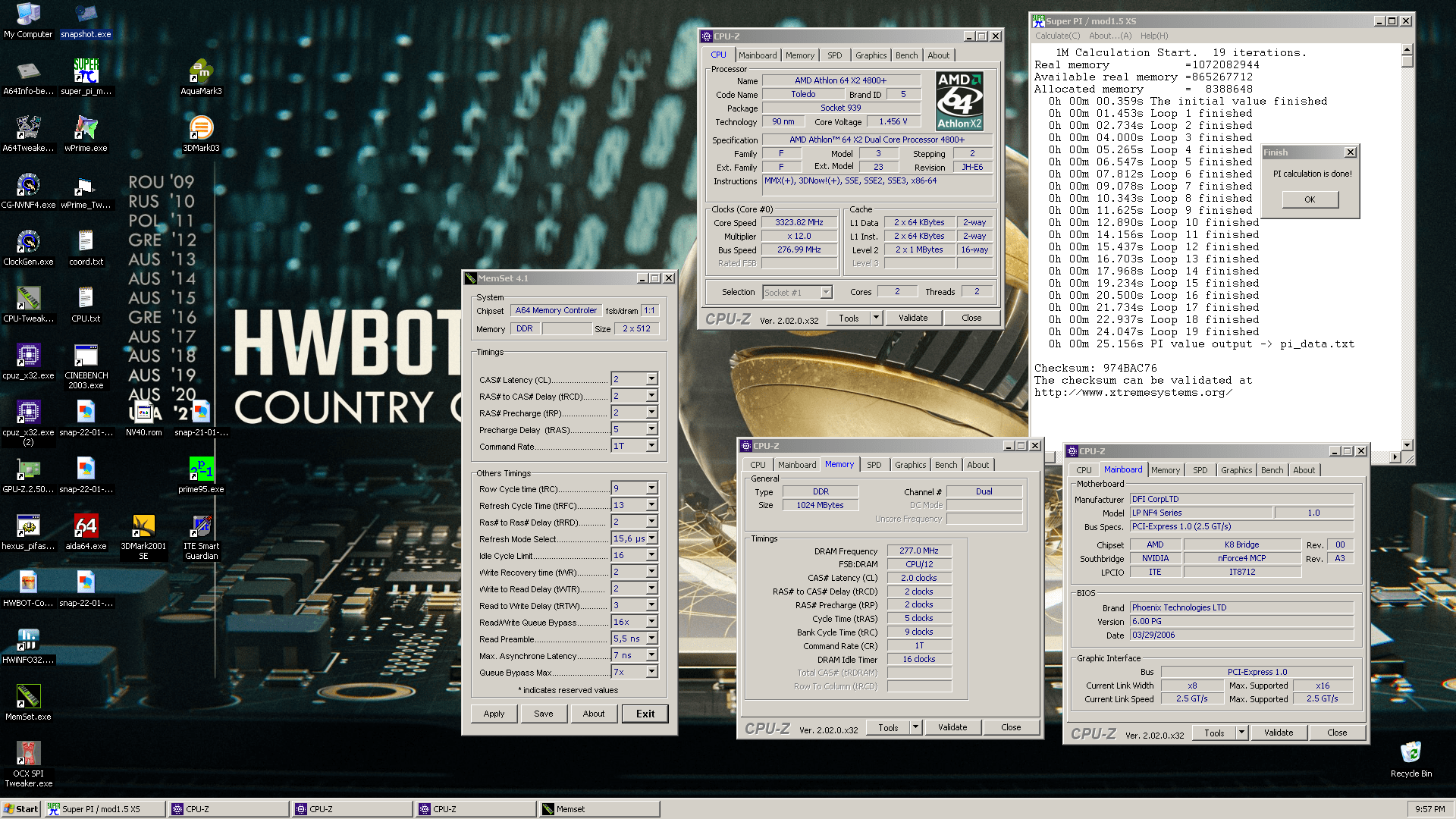Click the Start button on the taskbar

(x=21, y=809)
